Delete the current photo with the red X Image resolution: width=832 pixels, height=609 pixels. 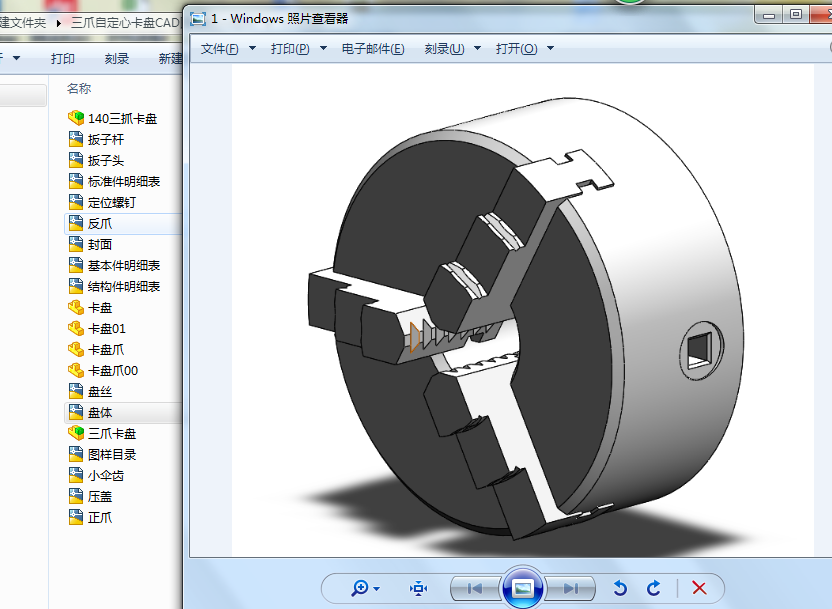click(x=699, y=589)
